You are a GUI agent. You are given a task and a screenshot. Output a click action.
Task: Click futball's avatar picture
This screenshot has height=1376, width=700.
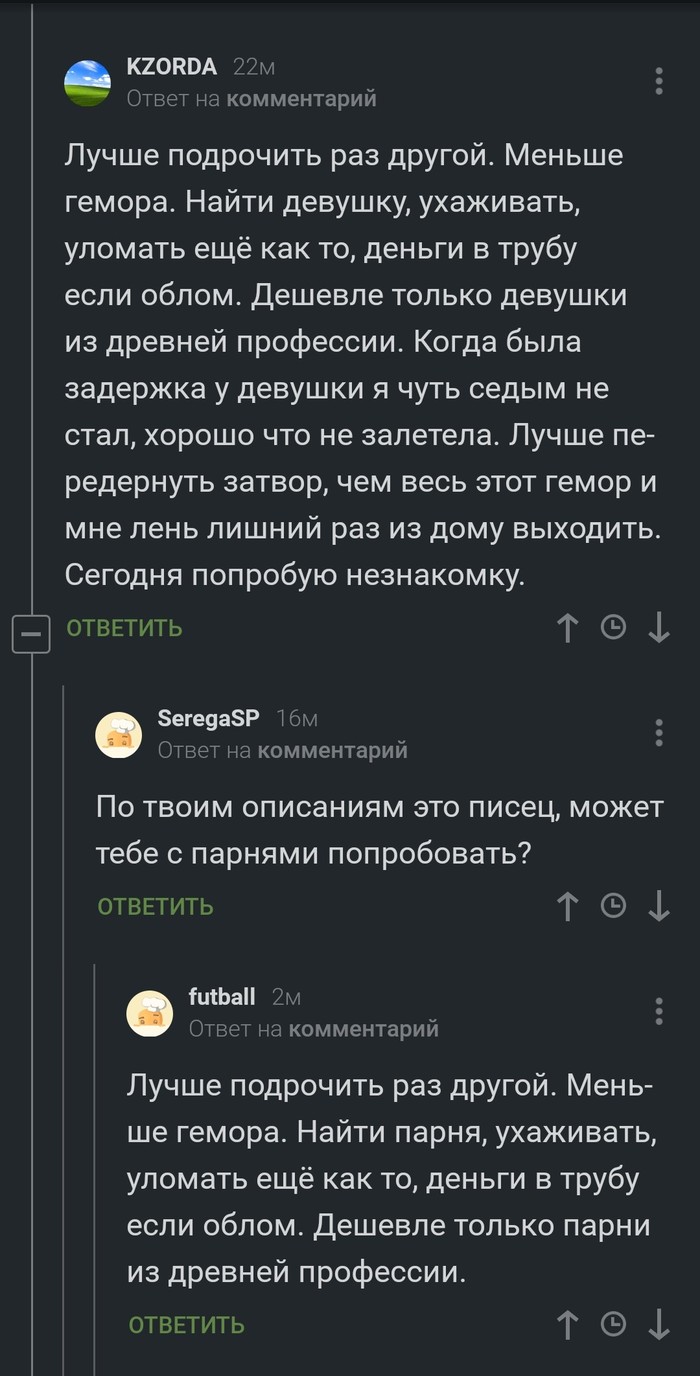tap(148, 1012)
